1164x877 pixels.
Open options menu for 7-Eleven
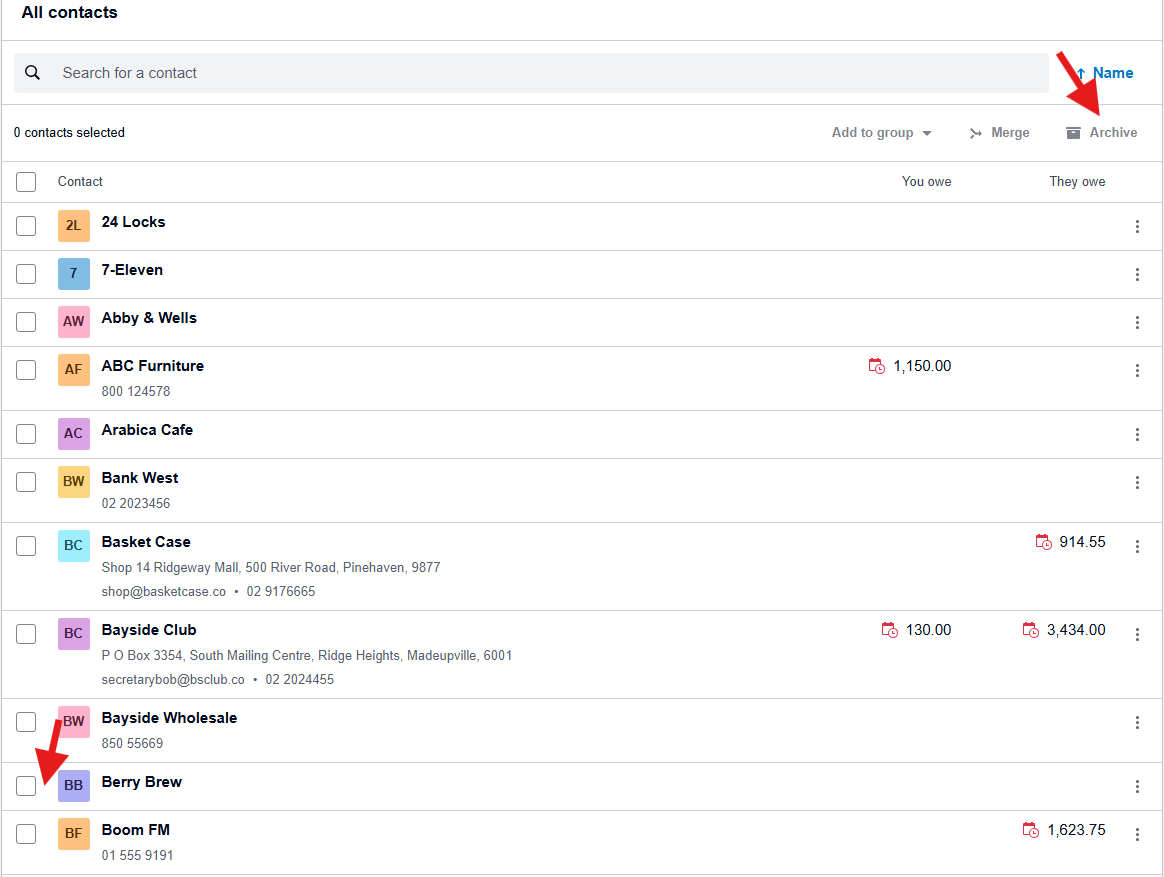pyautogui.click(x=1137, y=275)
